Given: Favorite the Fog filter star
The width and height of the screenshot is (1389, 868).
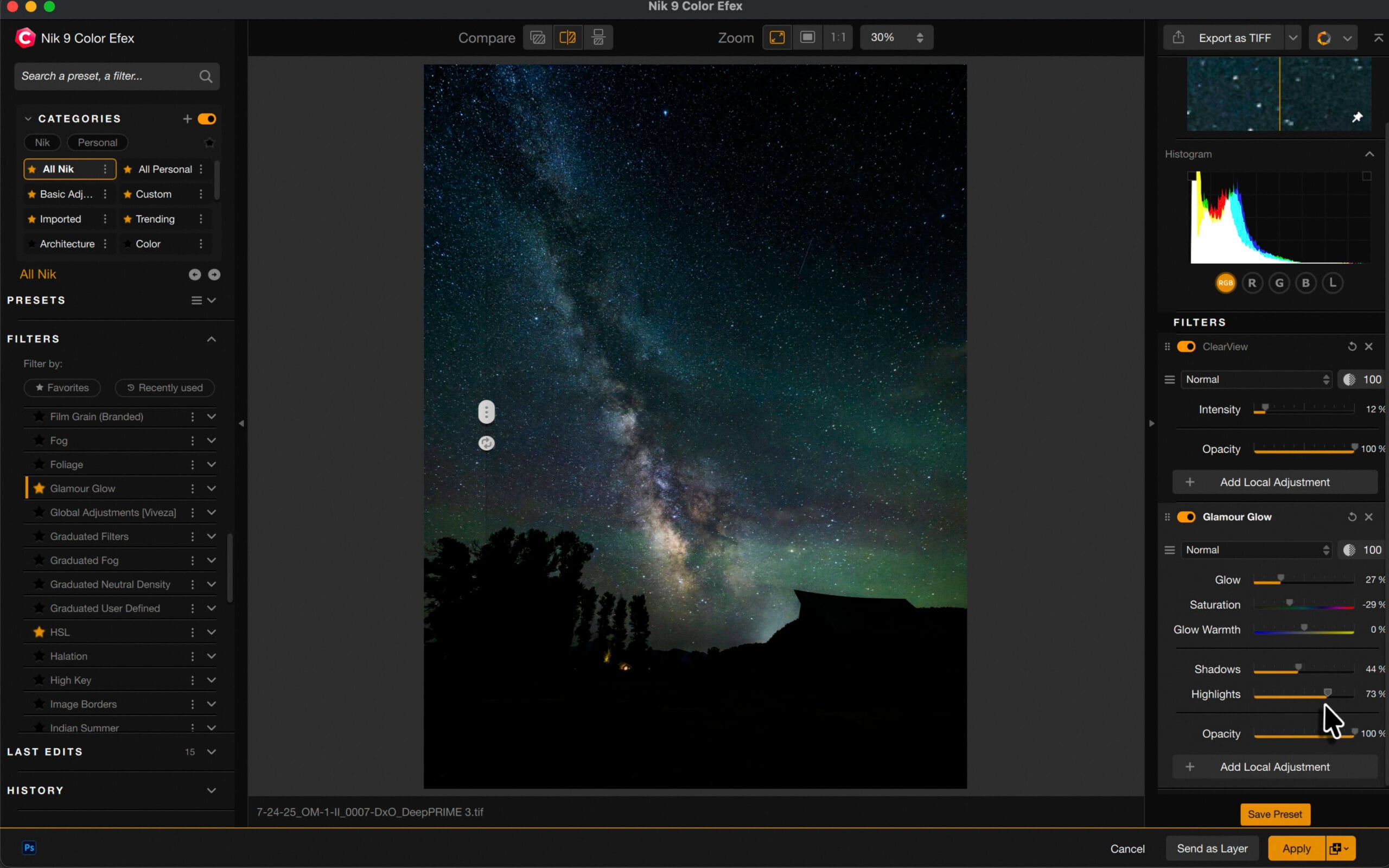Looking at the screenshot, I should 39,441.
